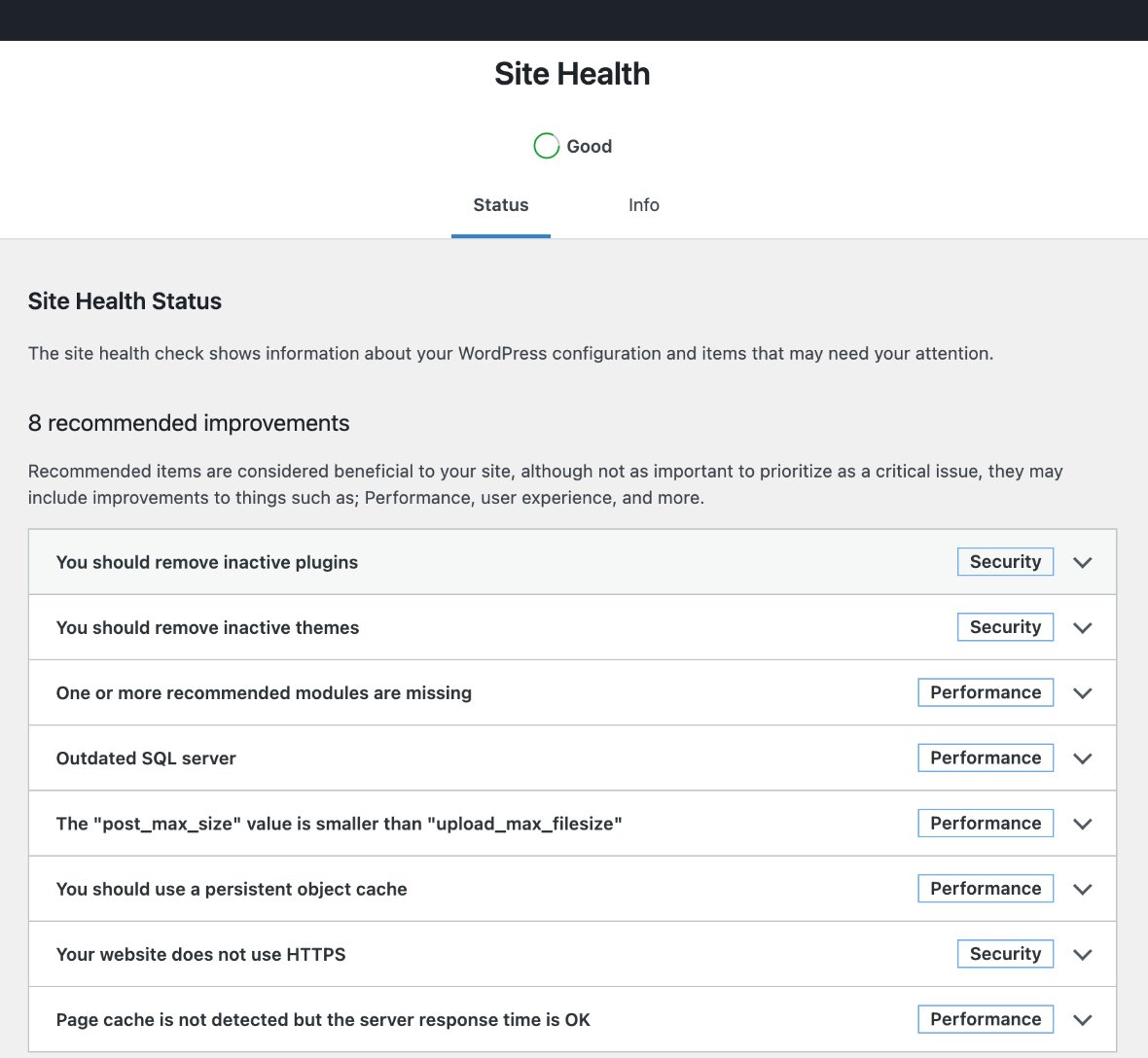This screenshot has width=1148, height=1058.
Task: Click the 'Site Health' page title
Action: click(x=572, y=74)
